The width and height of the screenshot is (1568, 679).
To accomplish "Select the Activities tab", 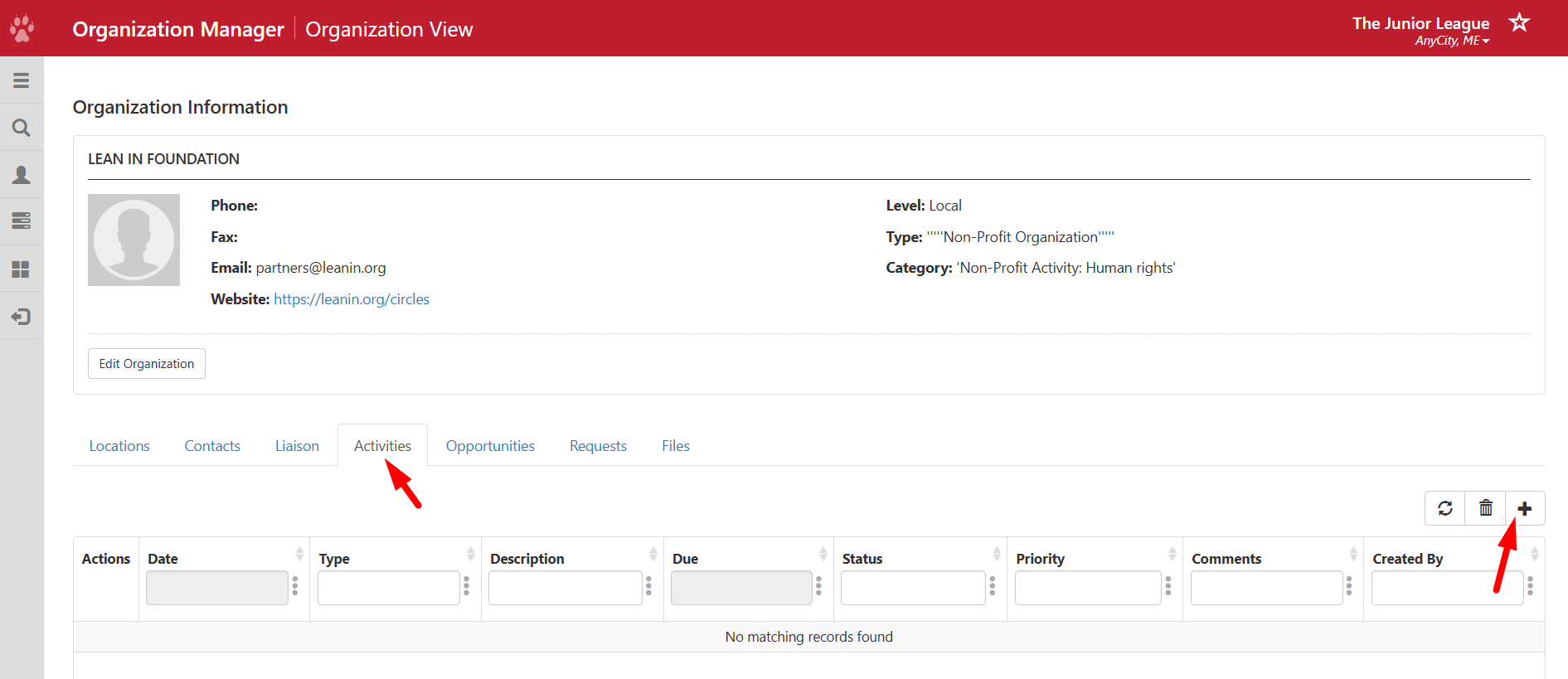I will tap(382, 446).
